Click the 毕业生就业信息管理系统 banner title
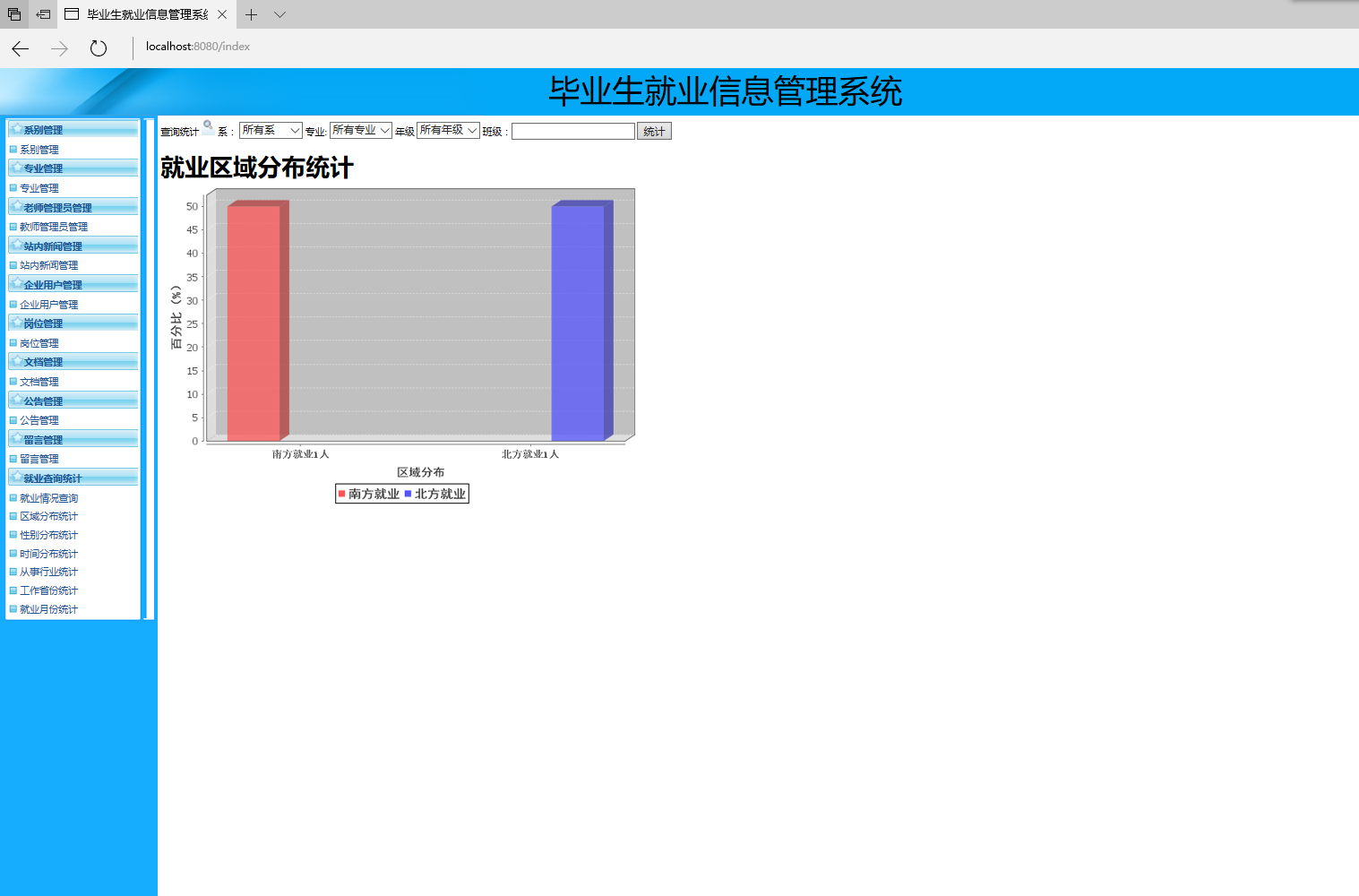This screenshot has width=1359, height=896. [726, 91]
